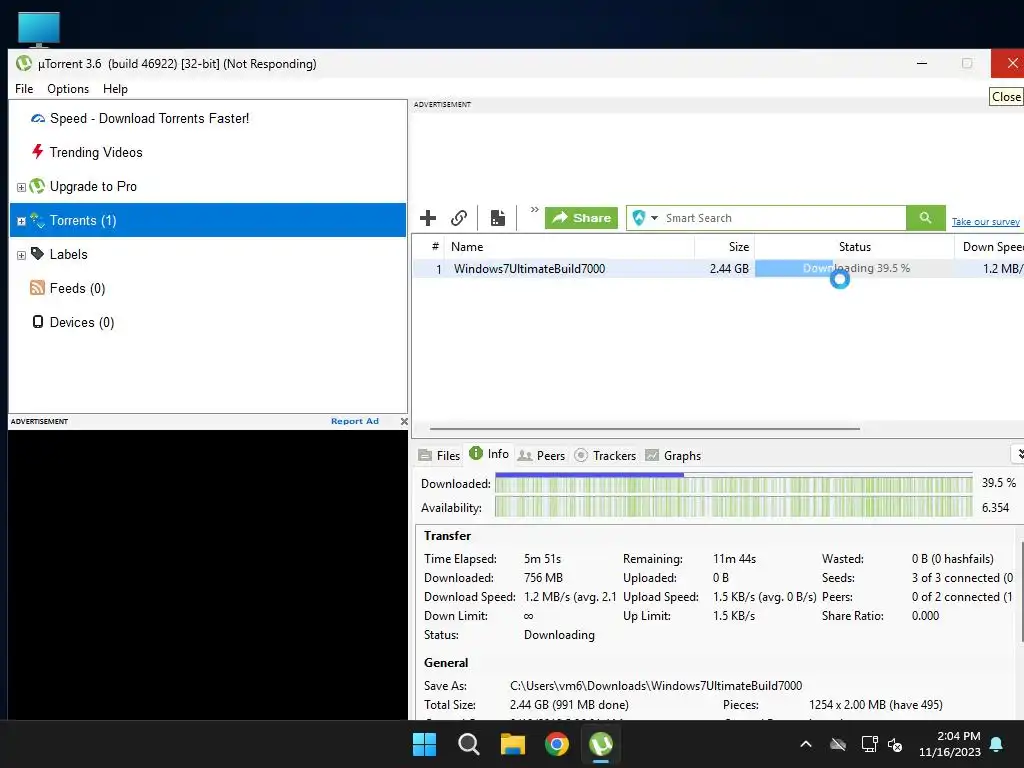Click the uTorrent logo in title bar
This screenshot has height=768, width=1024.
coord(24,63)
